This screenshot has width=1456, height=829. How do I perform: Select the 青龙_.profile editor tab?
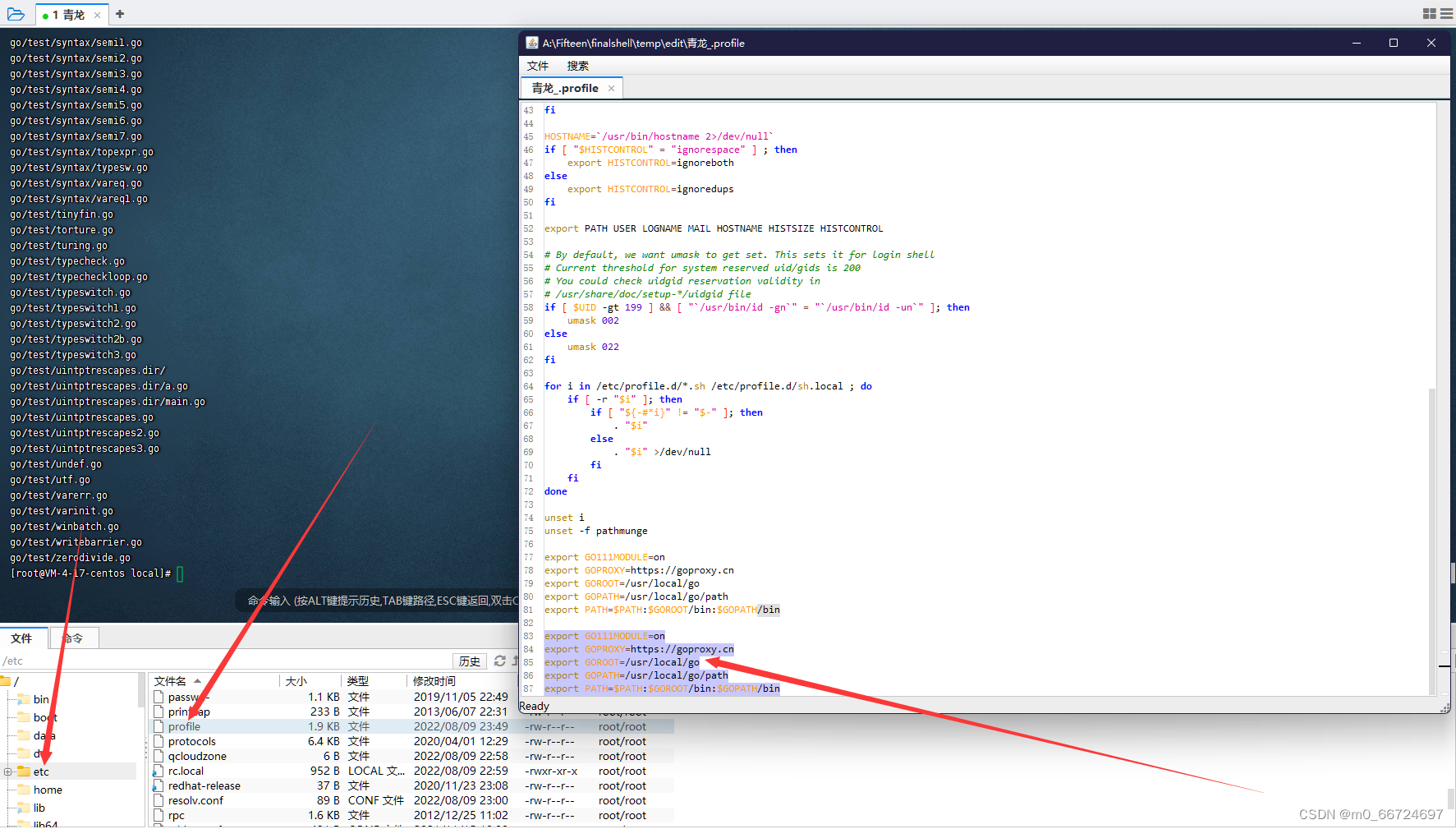(565, 88)
